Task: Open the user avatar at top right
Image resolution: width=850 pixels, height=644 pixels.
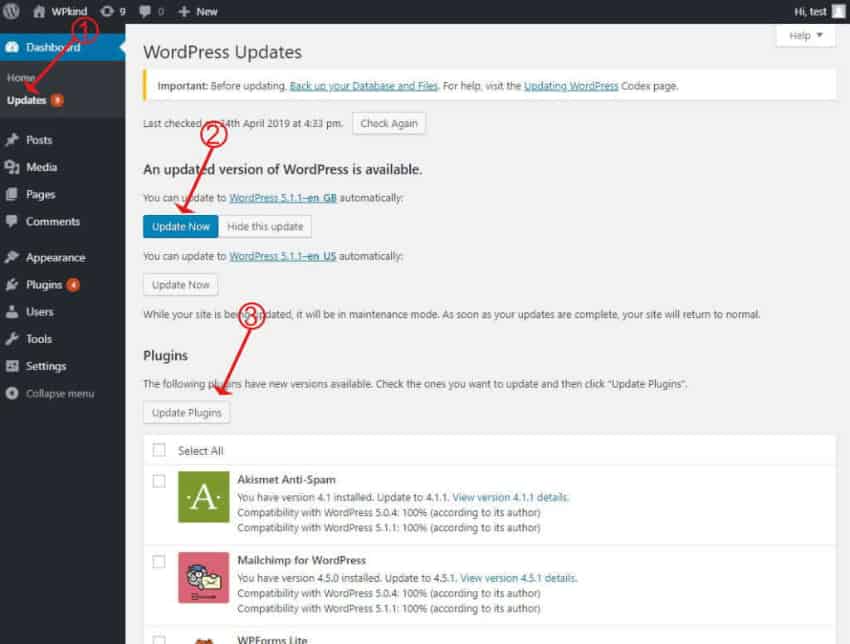Action: [x=839, y=11]
